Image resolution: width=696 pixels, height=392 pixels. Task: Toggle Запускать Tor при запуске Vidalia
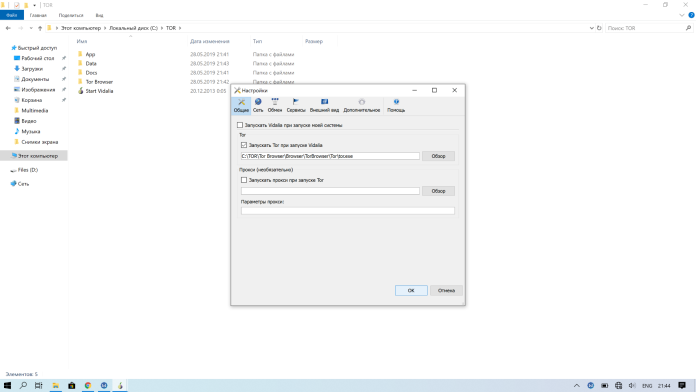pos(244,145)
